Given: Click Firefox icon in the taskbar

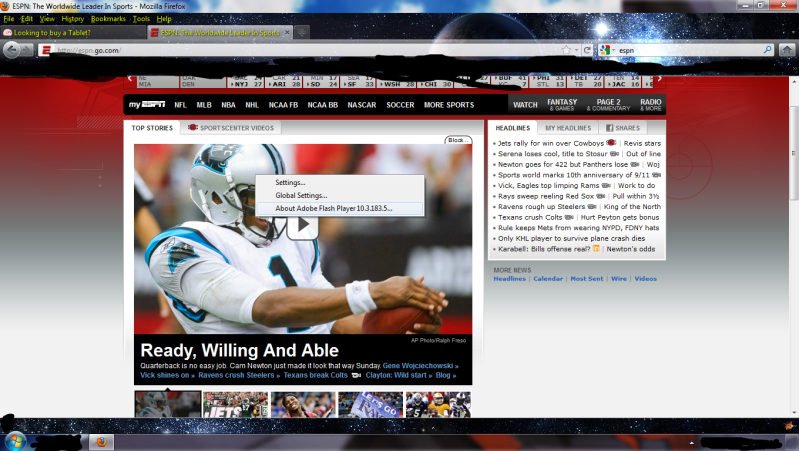Looking at the screenshot, I should [101, 442].
